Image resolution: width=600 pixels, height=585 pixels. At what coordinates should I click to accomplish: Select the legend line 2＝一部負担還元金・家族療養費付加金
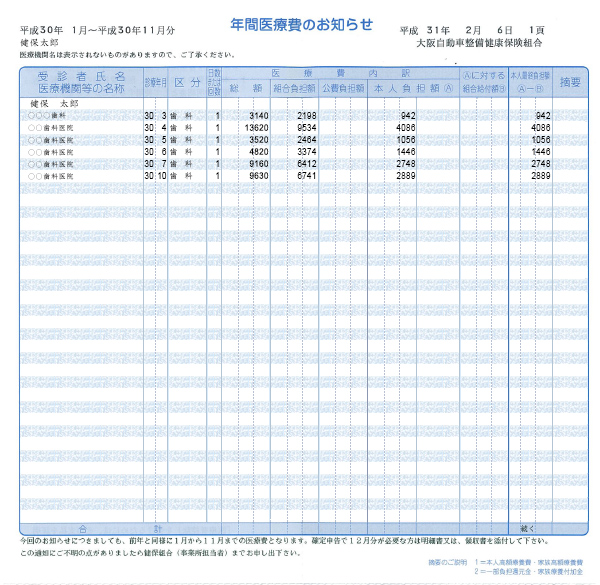point(528,572)
